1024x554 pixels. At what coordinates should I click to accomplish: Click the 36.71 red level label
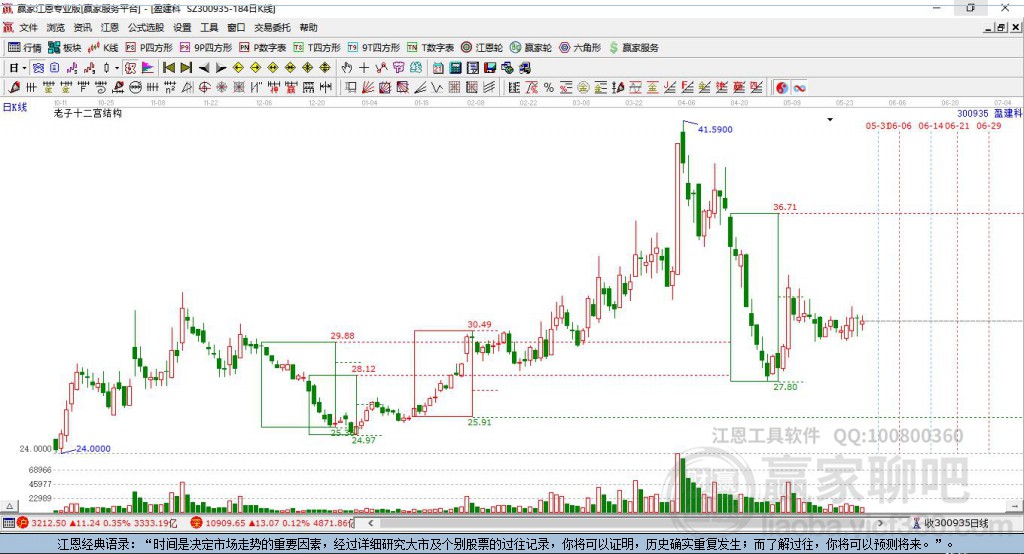click(785, 207)
